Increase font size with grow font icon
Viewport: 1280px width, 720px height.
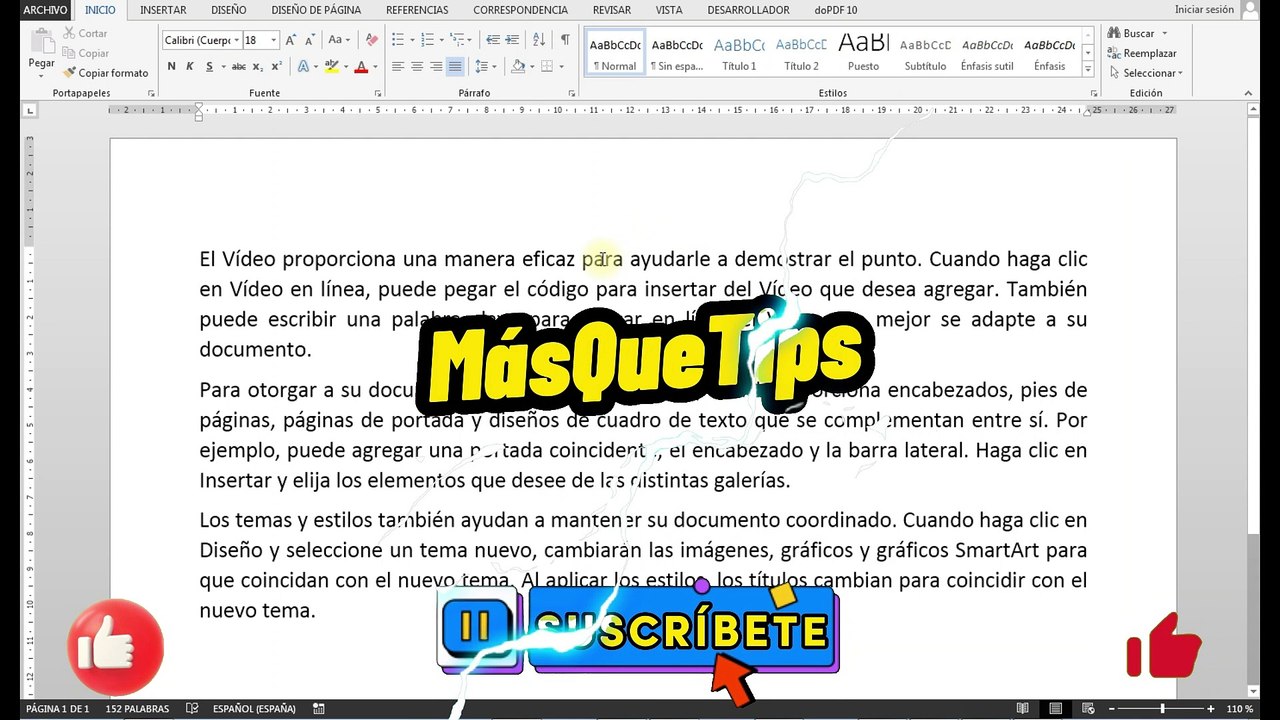(291, 40)
